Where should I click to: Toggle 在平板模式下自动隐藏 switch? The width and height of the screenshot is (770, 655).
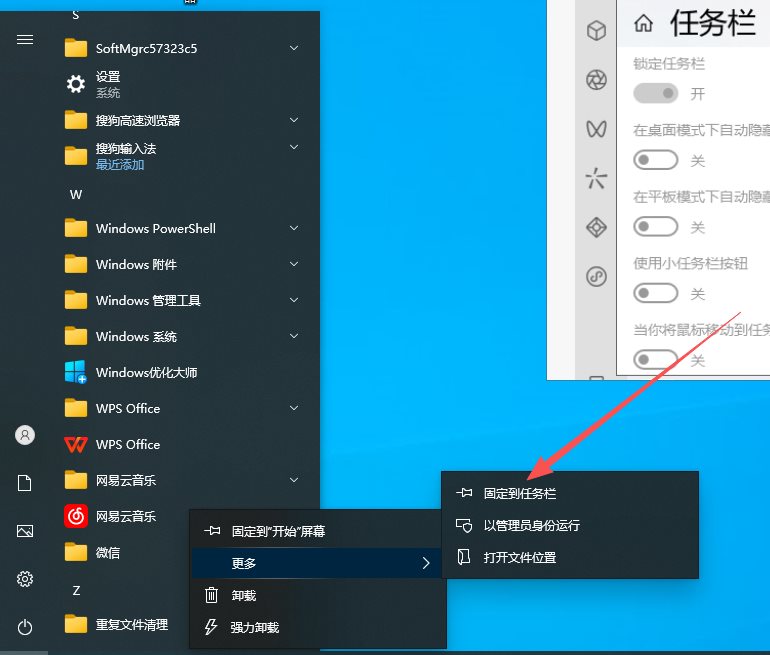click(656, 227)
